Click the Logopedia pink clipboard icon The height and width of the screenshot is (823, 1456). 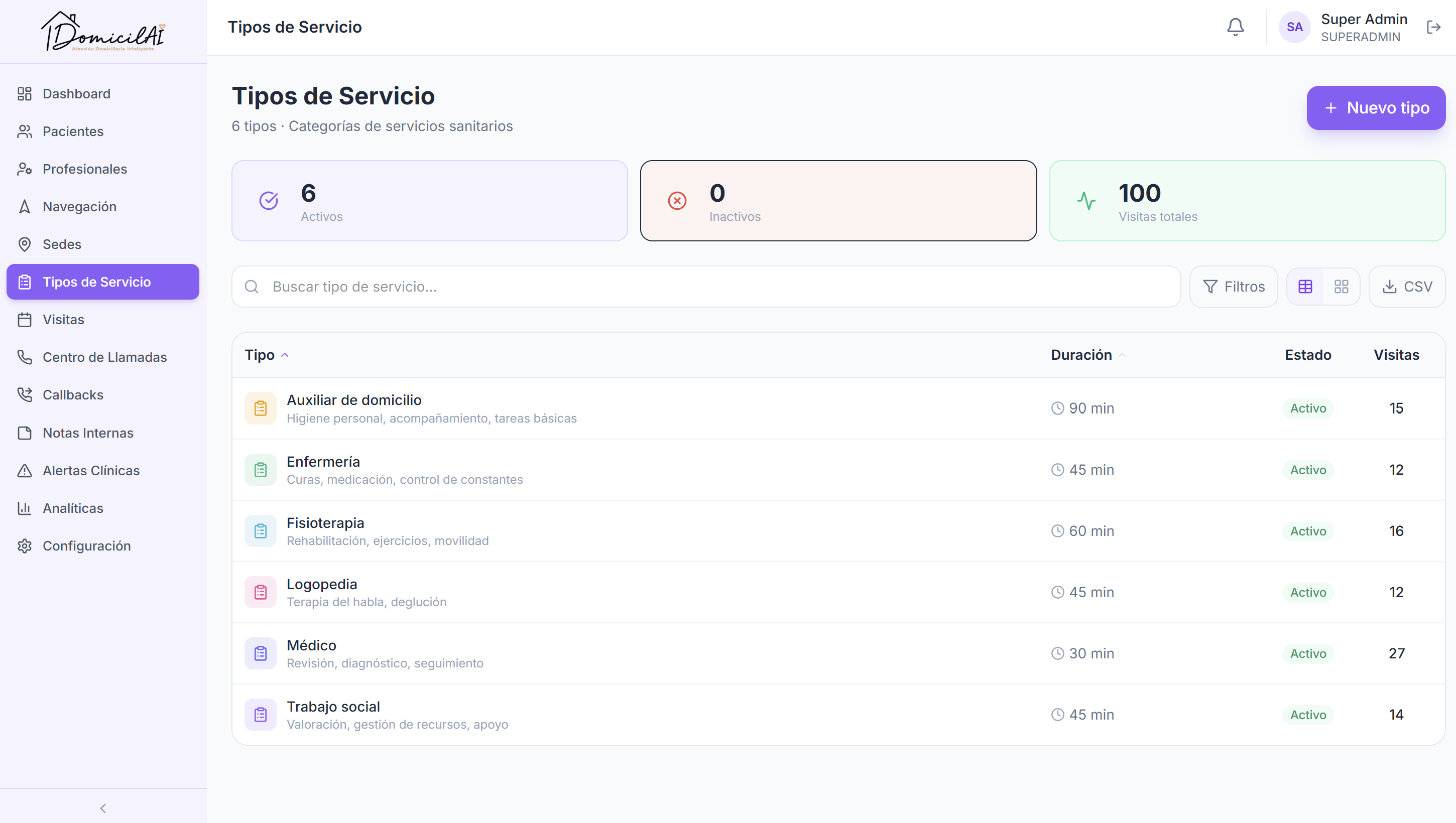(x=260, y=592)
